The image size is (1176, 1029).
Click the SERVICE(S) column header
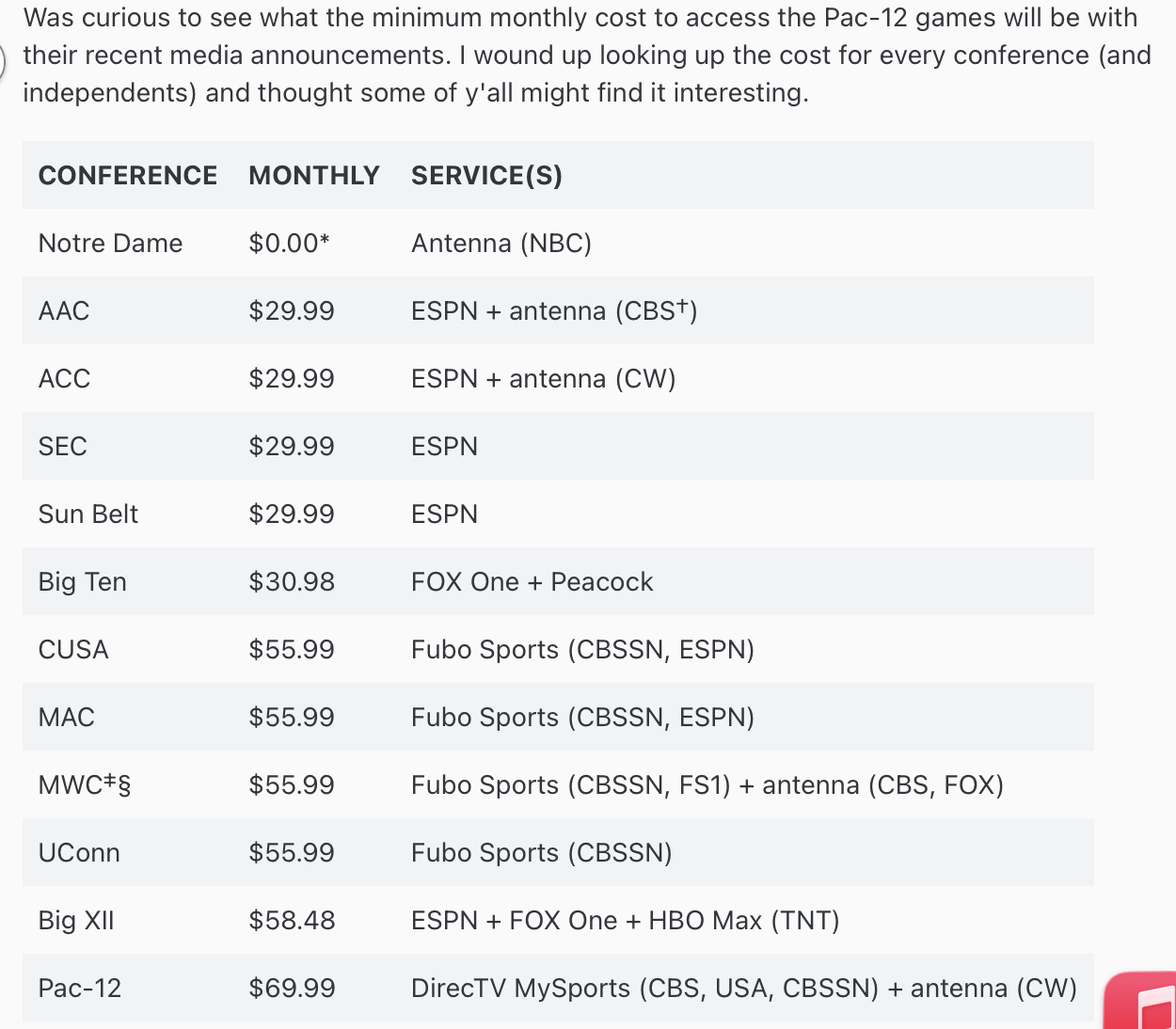486,176
